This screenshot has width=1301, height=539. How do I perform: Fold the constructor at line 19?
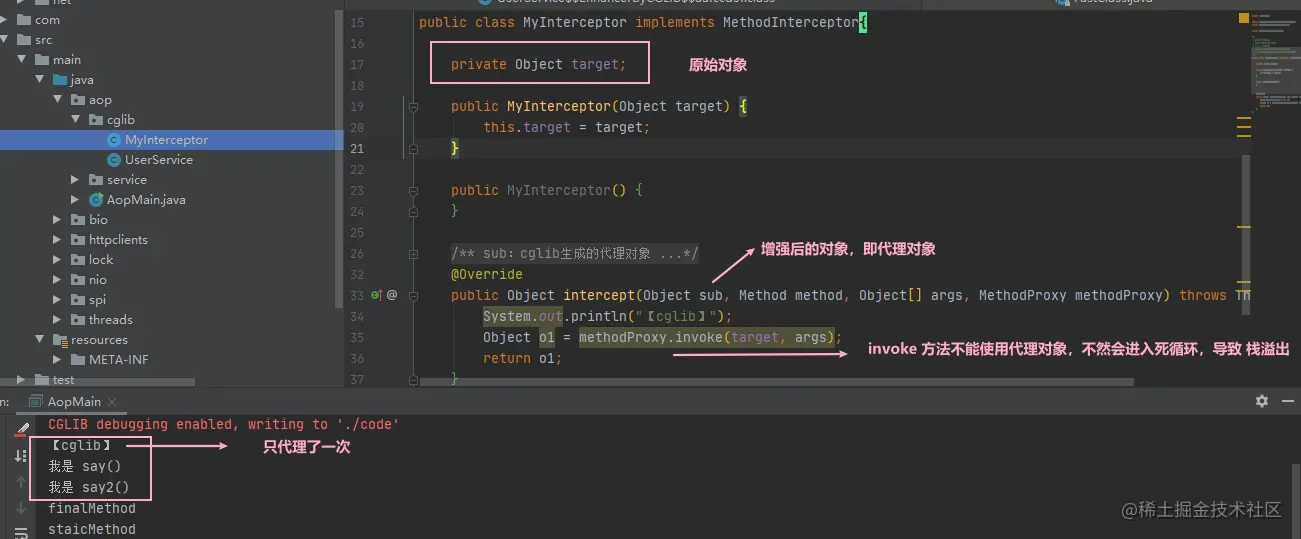click(x=412, y=106)
